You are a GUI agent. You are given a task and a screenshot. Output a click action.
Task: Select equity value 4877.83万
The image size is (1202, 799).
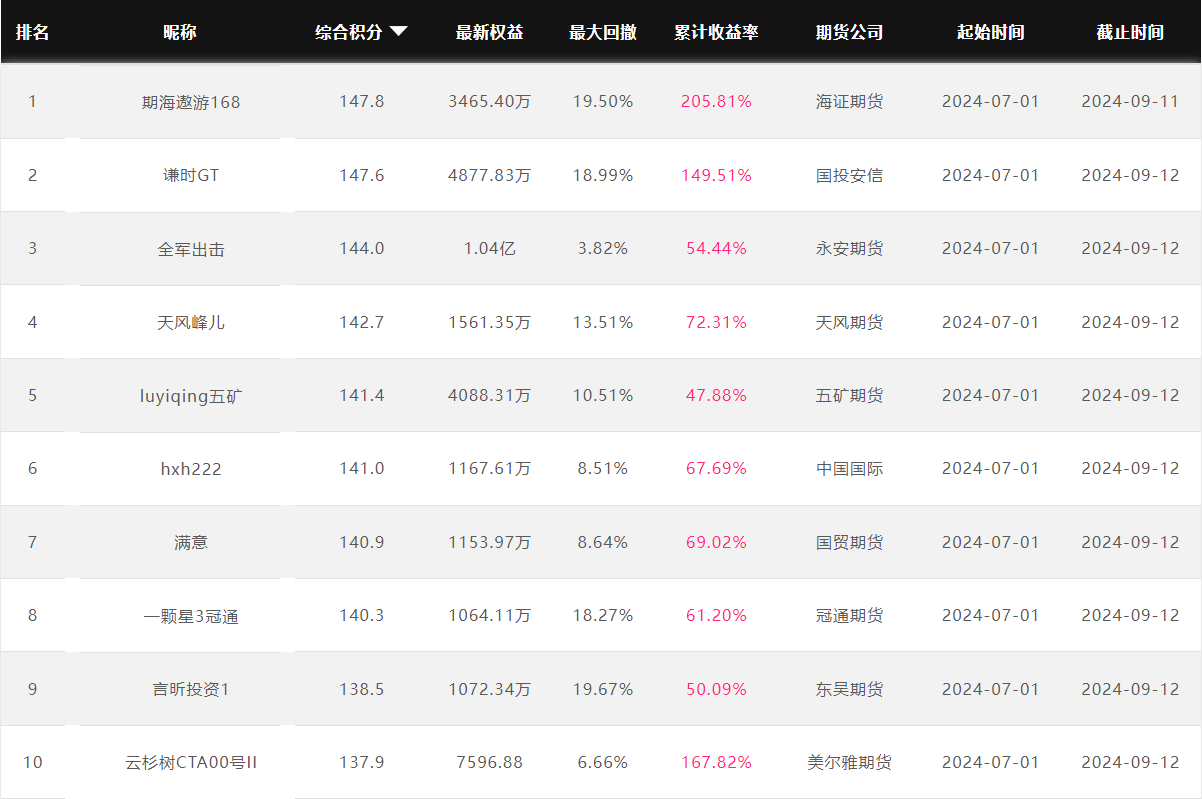point(490,175)
